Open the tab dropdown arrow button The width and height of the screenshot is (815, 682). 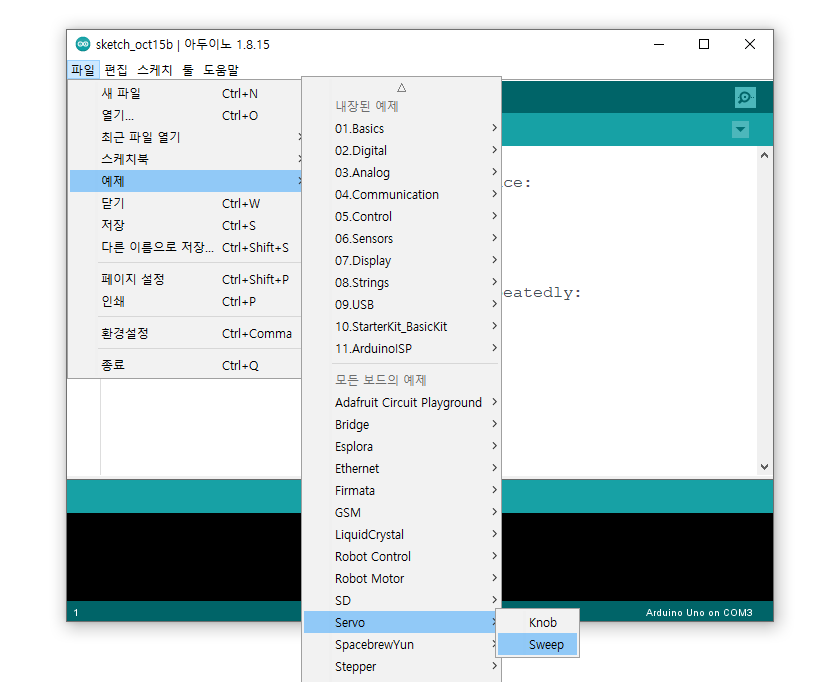coord(740,129)
